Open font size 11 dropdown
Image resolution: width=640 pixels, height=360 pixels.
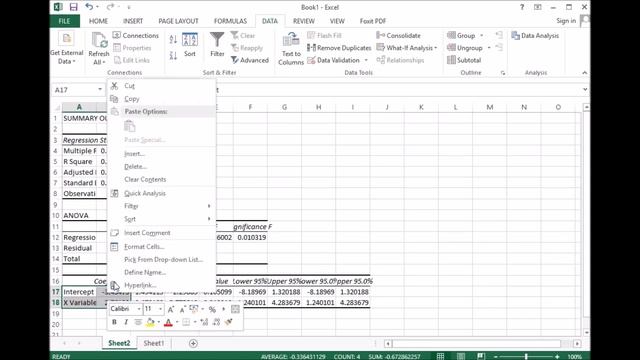[160, 309]
